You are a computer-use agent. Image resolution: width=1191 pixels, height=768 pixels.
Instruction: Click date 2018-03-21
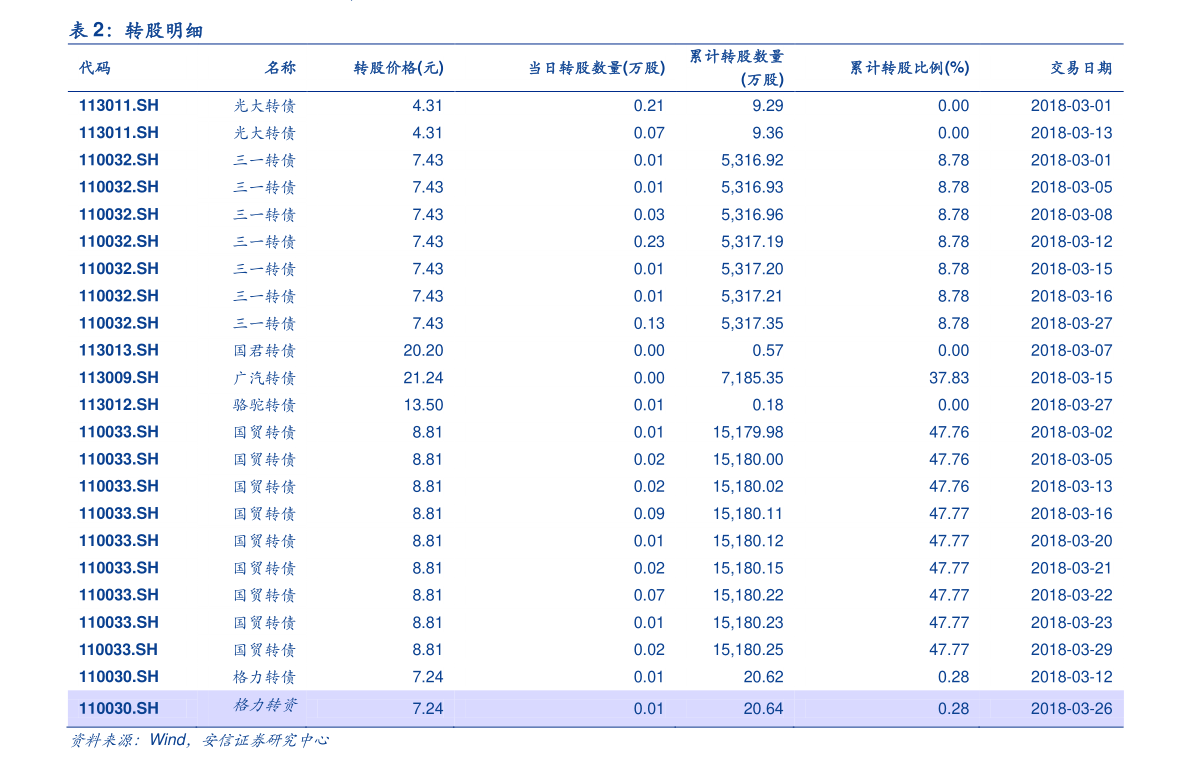click(x=1071, y=568)
